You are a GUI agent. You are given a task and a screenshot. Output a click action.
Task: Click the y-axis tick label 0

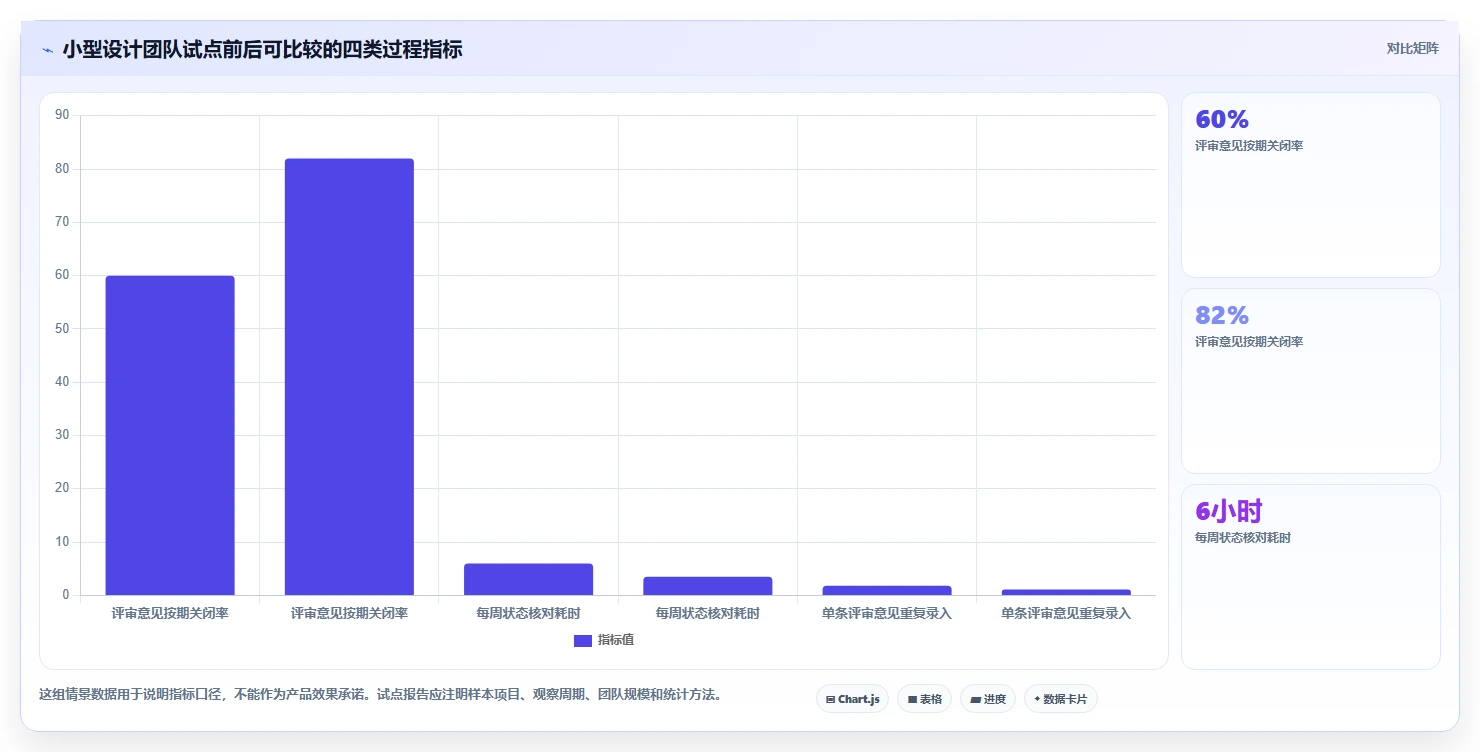tap(66, 595)
